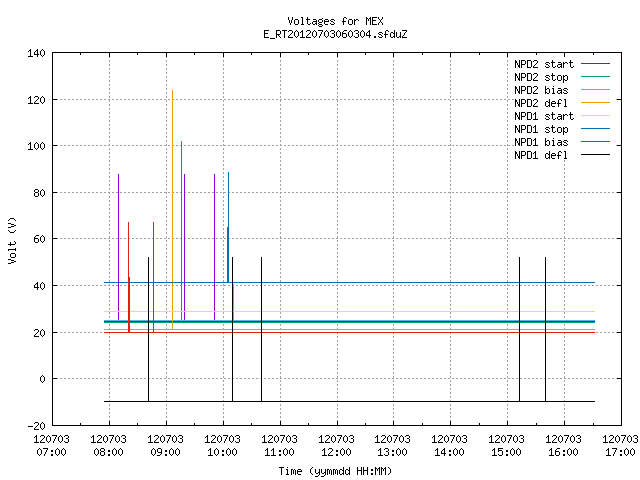Screen dimensions: 640x480
Task: Click the 120703 11:00 time tick label
Action: pyautogui.click(x=279, y=446)
